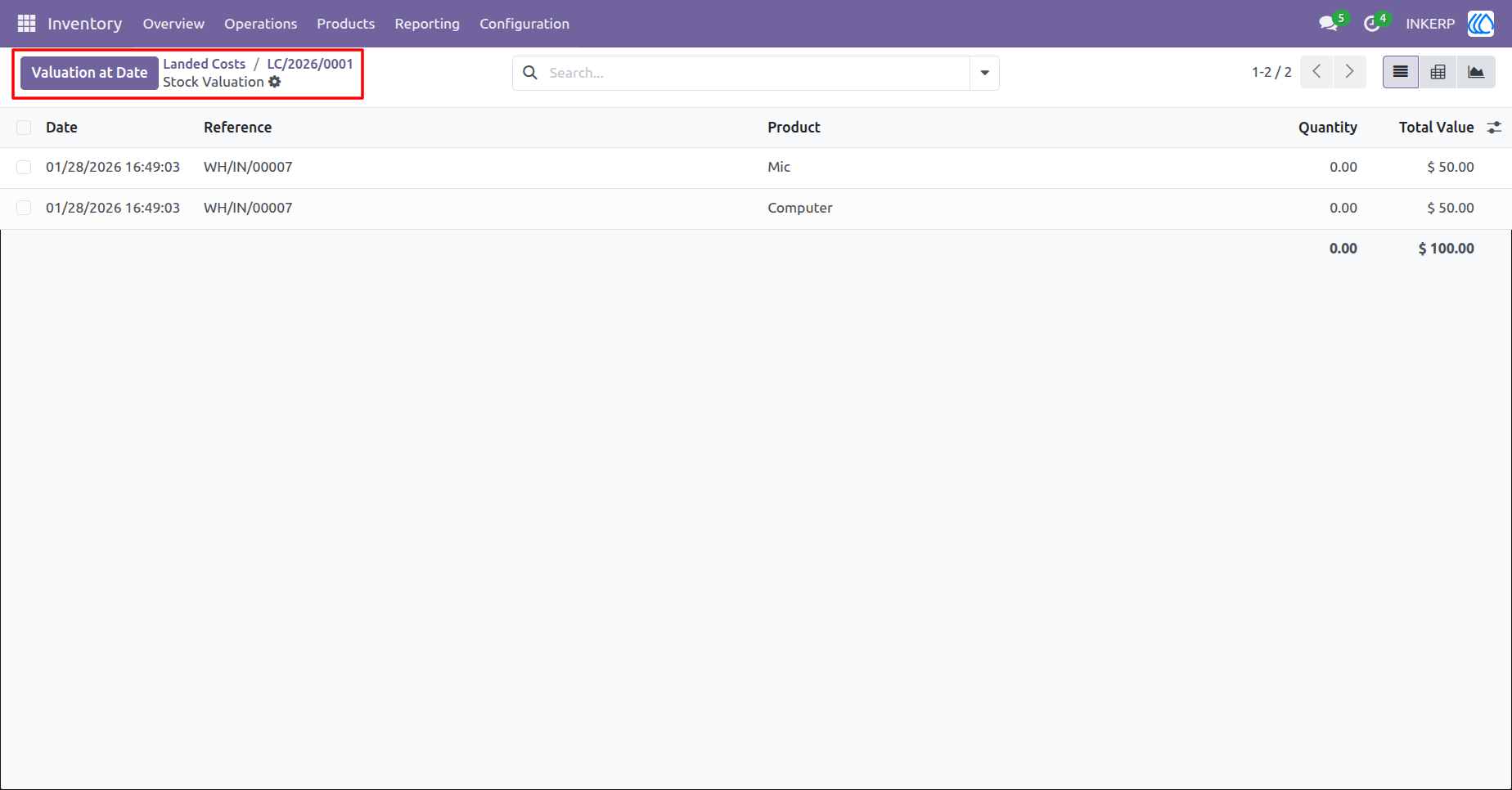
Task: Click the Computer product cell
Action: point(799,208)
